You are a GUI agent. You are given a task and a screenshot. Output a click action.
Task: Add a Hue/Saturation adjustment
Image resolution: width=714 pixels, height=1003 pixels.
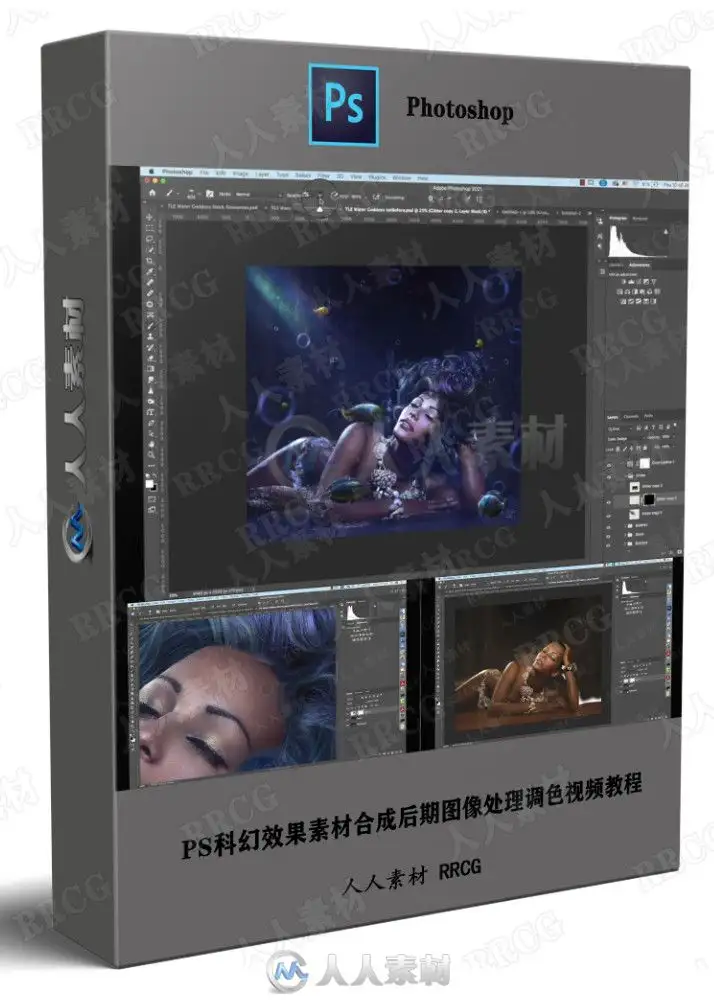point(619,292)
